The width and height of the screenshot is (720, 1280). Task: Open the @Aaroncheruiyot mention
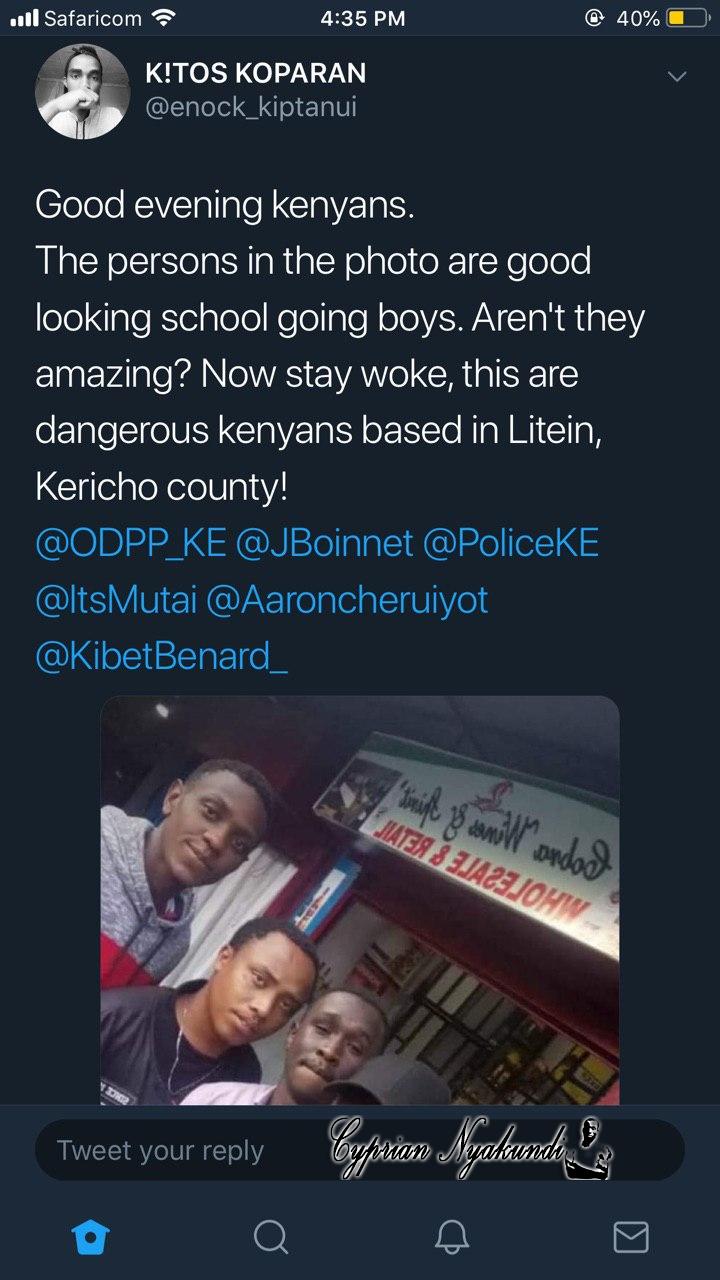346,601
